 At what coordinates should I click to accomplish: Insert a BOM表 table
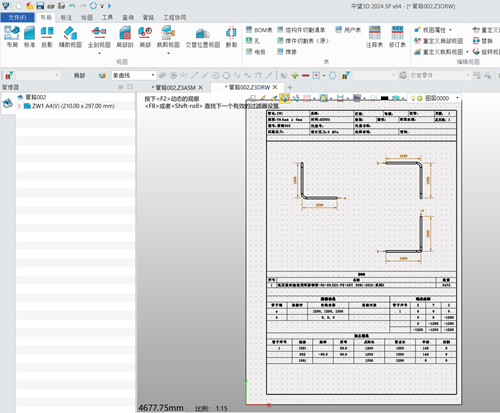click(259, 30)
